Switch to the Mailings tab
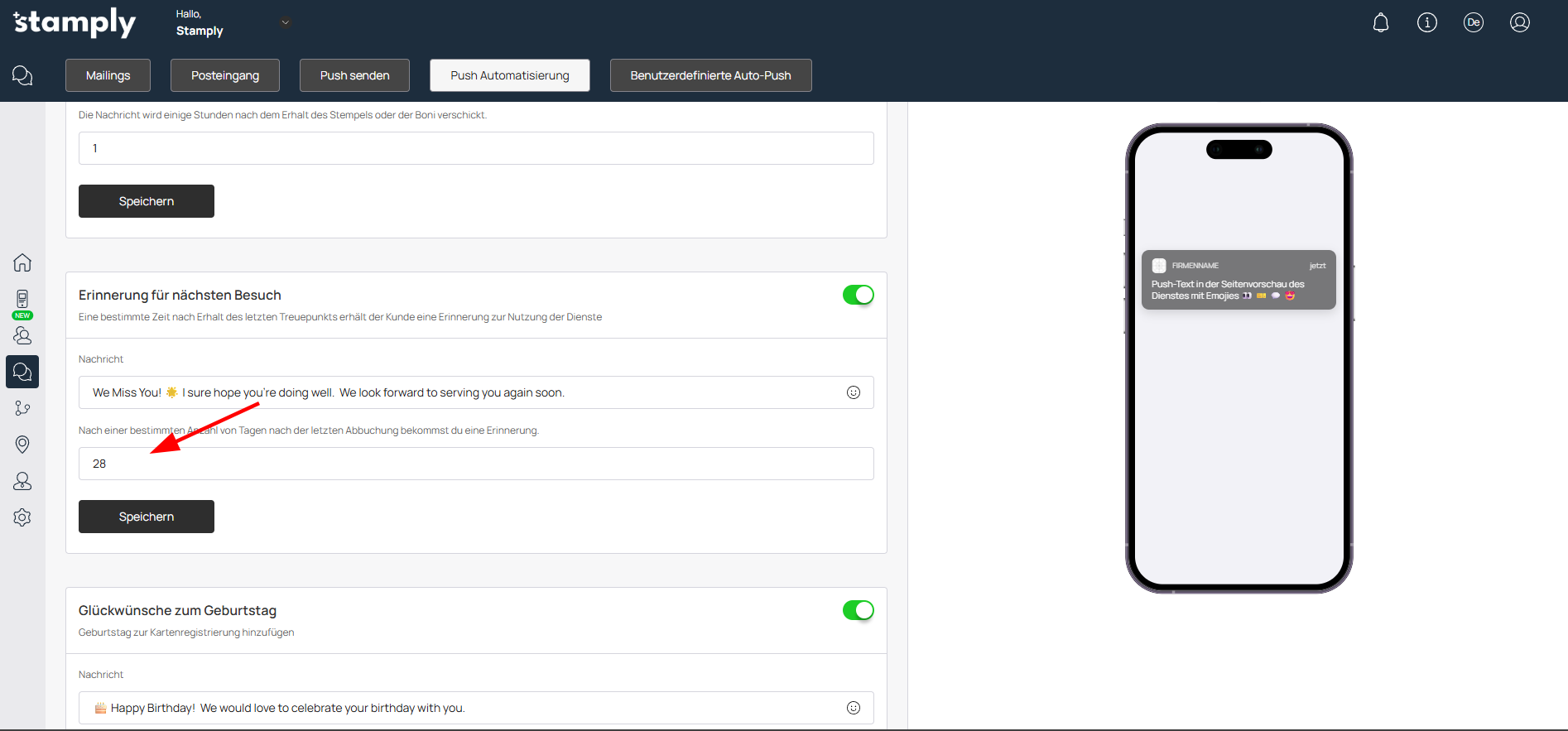Screen dimensions: 1568x731 pos(108,75)
